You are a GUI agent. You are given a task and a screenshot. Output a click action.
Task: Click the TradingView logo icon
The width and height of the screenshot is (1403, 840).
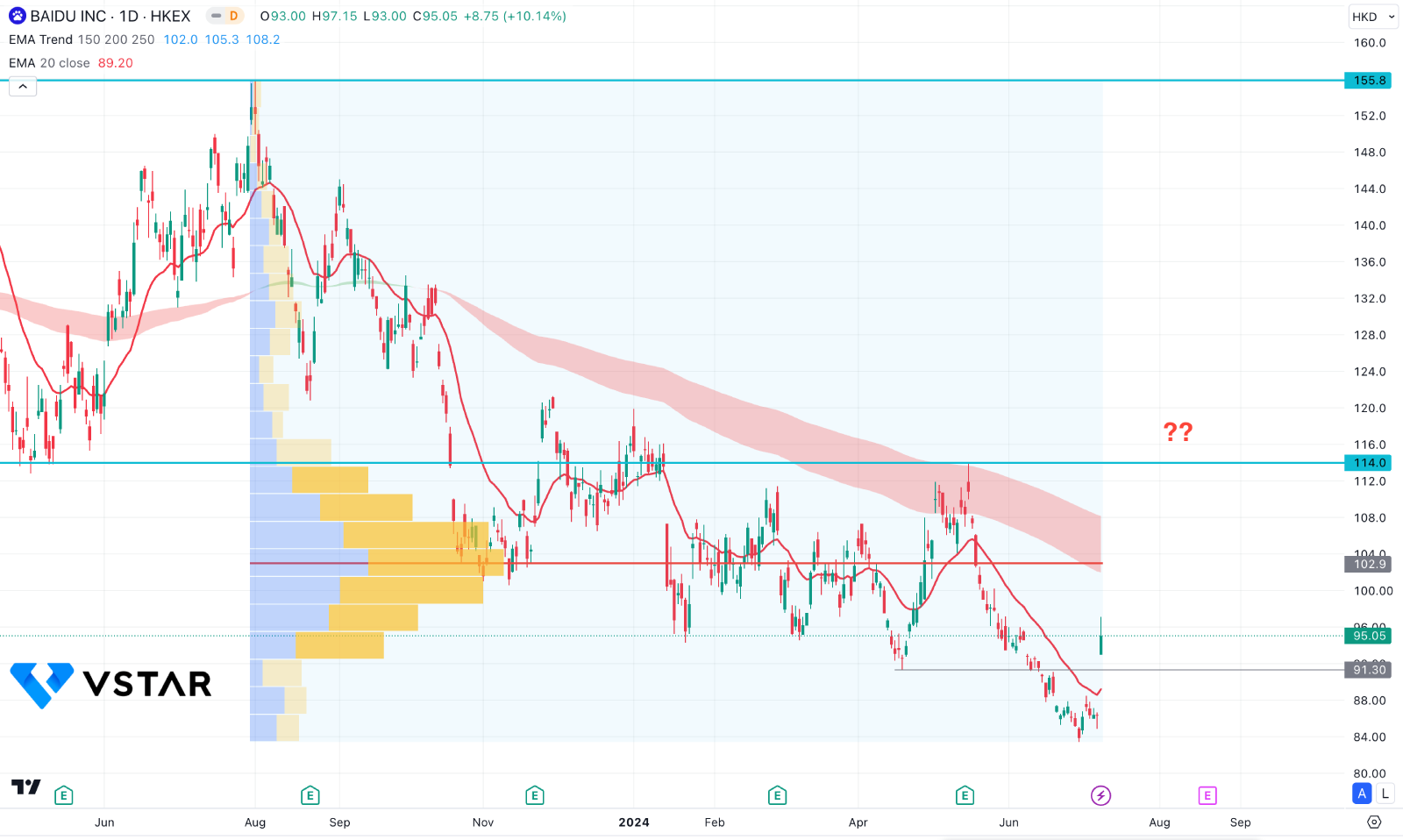coord(26,787)
